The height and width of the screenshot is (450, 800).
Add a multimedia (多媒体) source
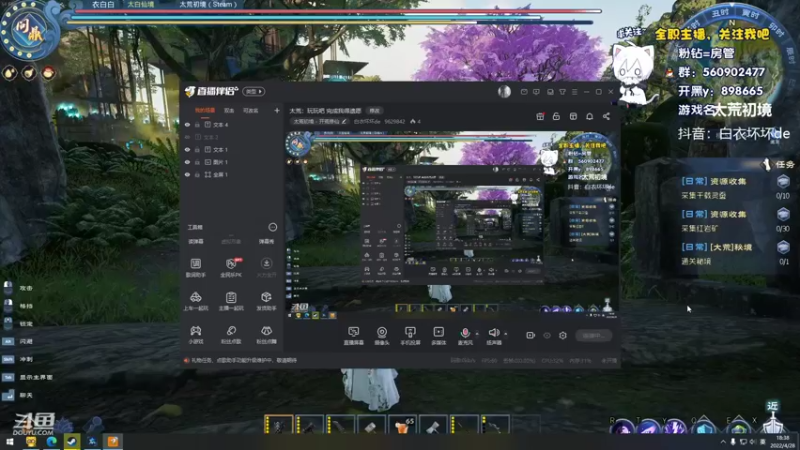tap(438, 336)
